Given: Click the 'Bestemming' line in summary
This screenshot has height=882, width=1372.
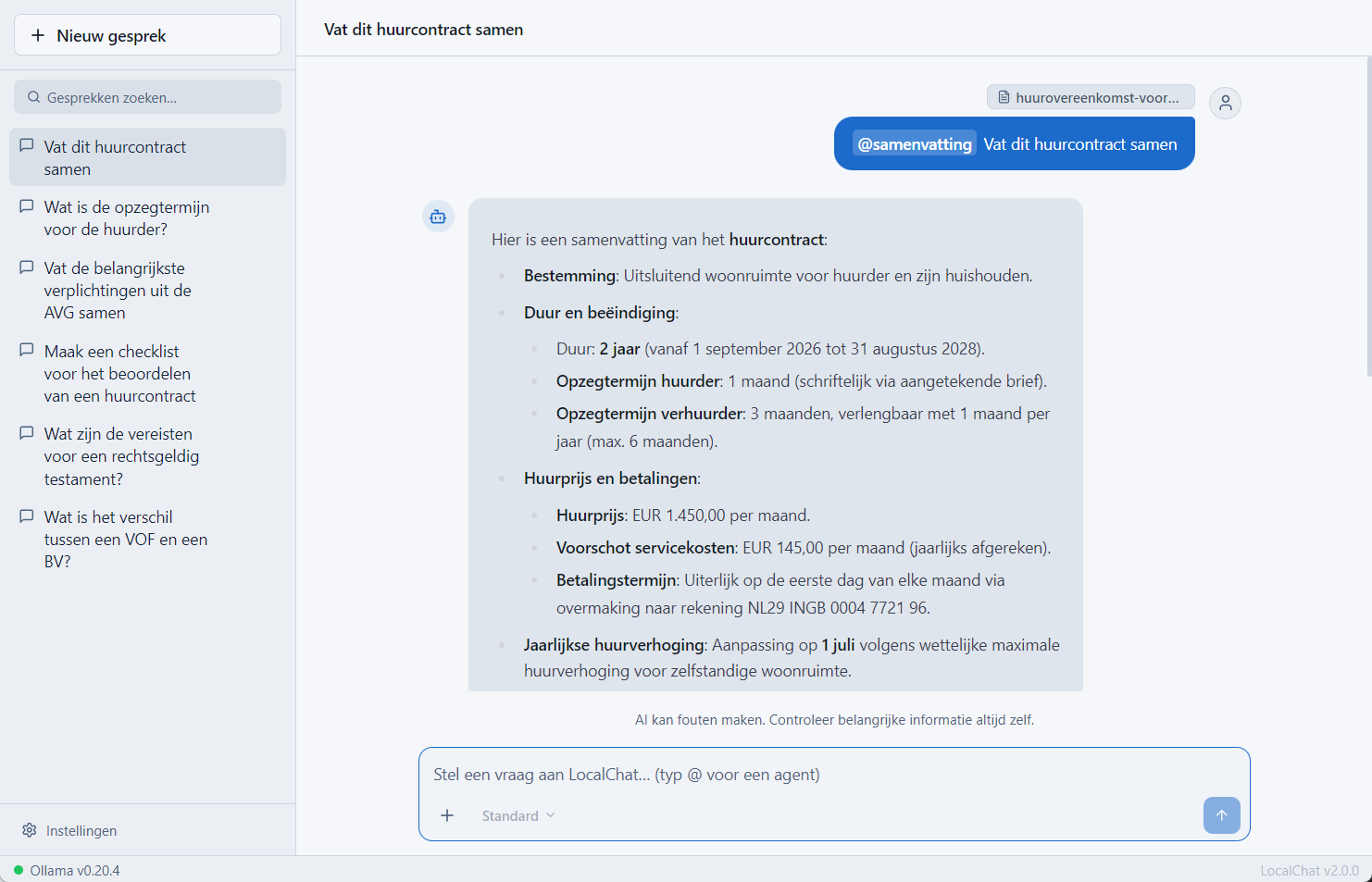Looking at the screenshot, I should pyautogui.click(x=778, y=276).
